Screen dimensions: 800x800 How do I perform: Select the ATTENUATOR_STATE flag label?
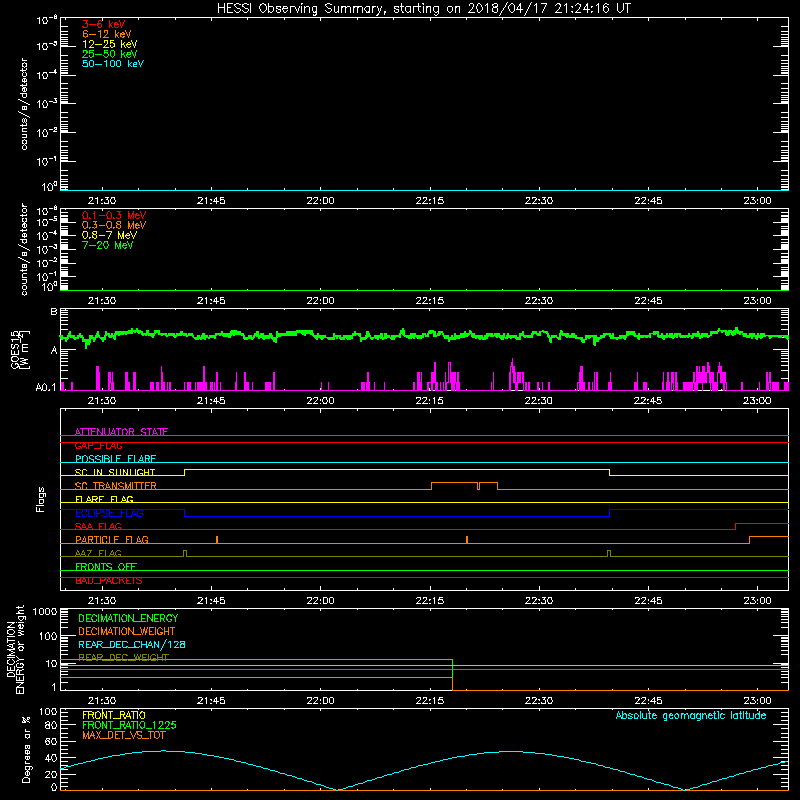(121, 432)
